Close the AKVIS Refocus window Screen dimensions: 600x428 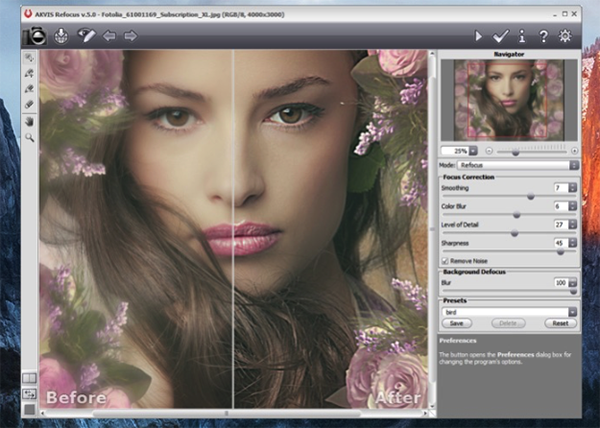tap(574, 14)
